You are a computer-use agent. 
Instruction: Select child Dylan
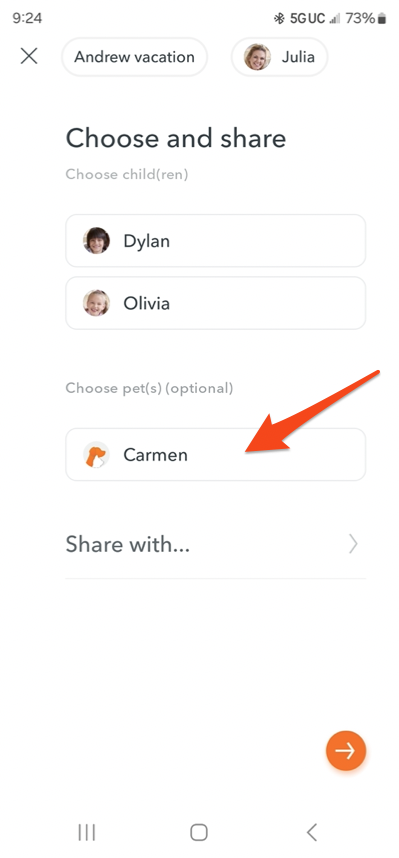pyautogui.click(x=216, y=241)
